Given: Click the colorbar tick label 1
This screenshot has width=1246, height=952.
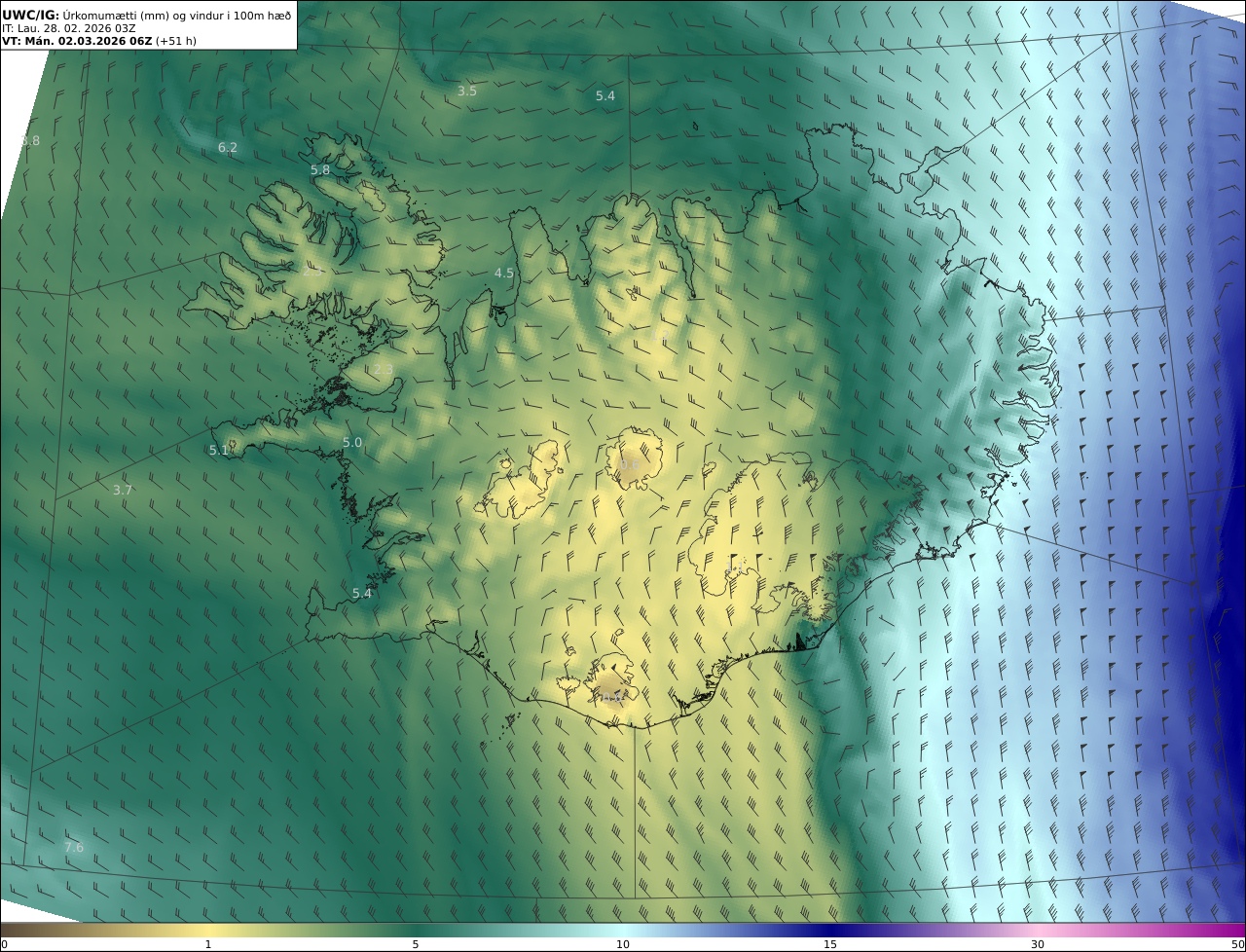Looking at the screenshot, I should pyautogui.click(x=208, y=944).
